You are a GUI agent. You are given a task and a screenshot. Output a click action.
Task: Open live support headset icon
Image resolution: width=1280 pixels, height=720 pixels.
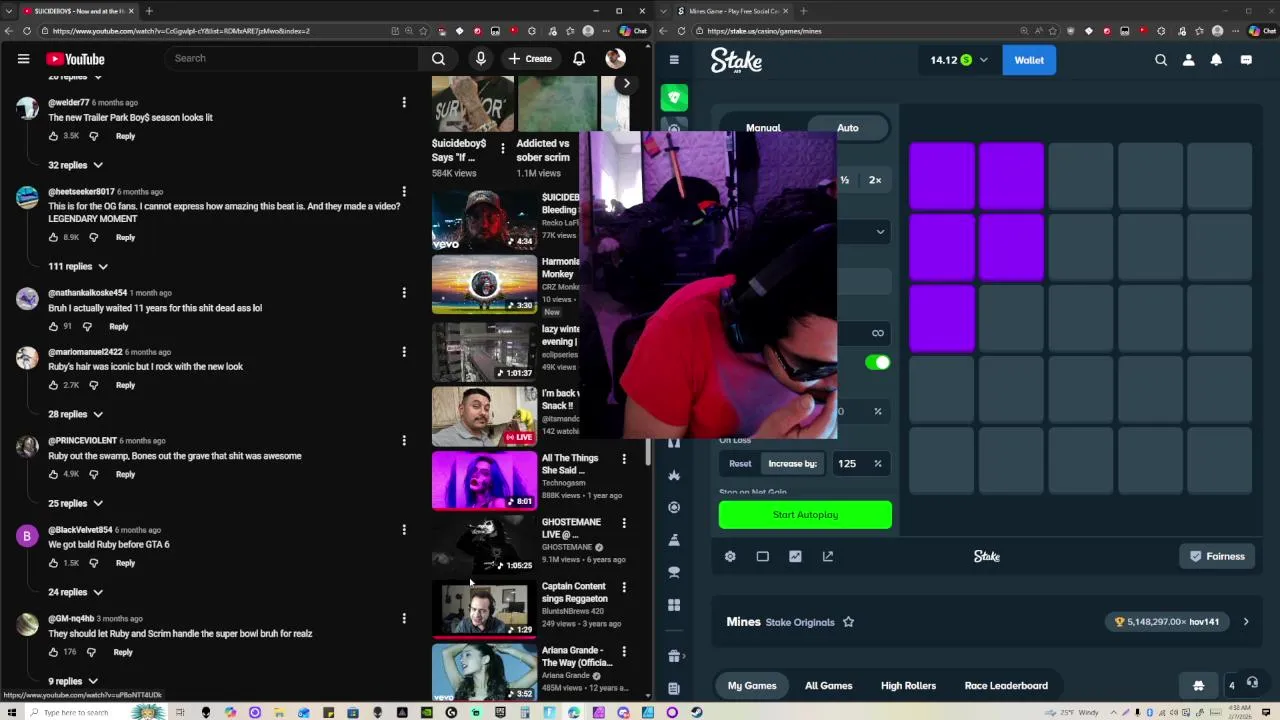(1252, 683)
